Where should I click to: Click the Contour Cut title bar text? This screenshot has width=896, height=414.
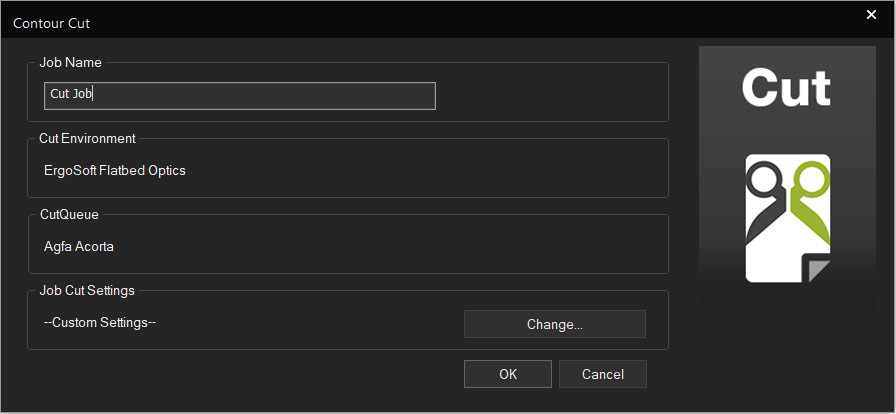point(51,23)
